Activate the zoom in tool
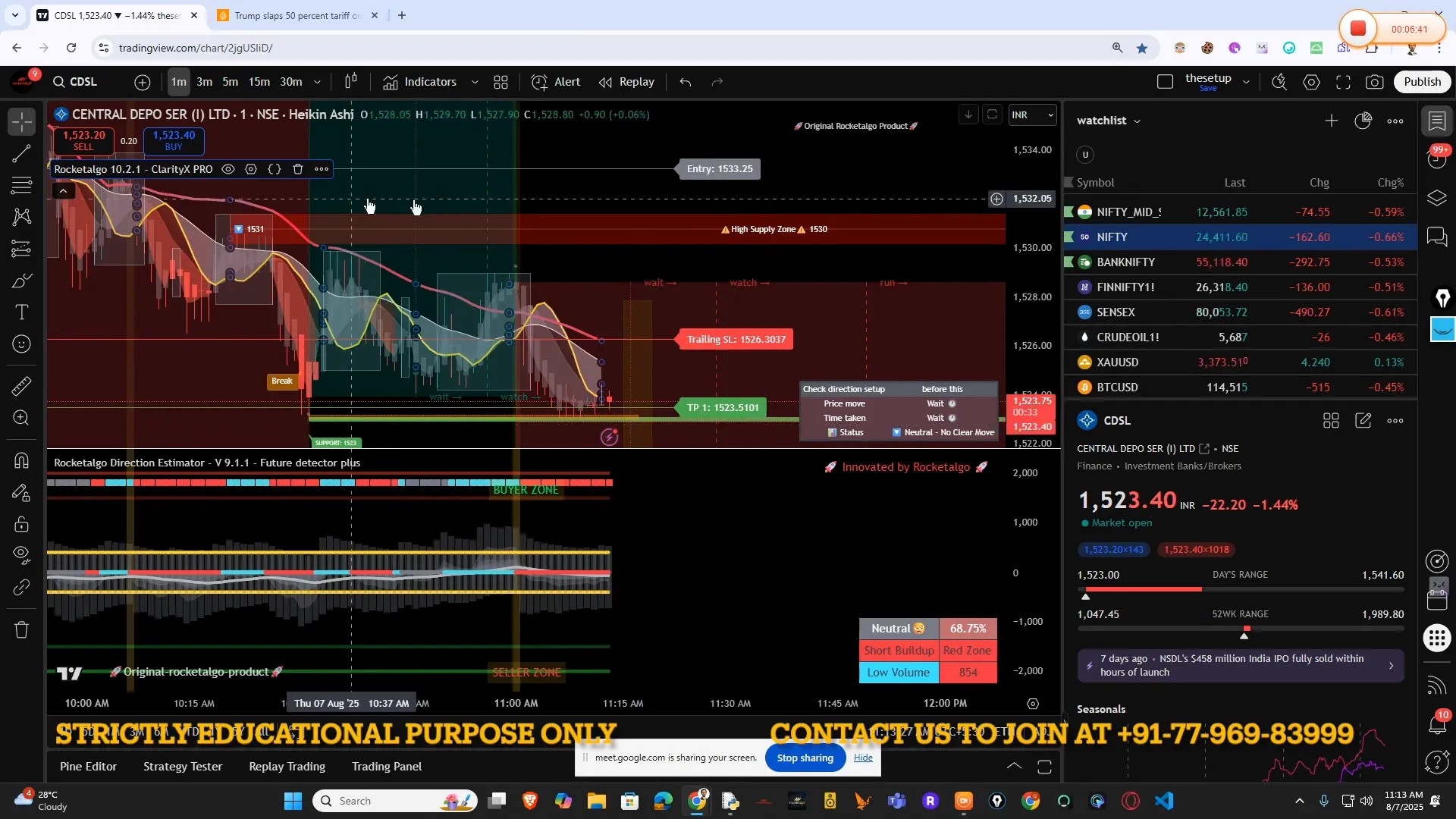1456x819 pixels. pos(22,418)
